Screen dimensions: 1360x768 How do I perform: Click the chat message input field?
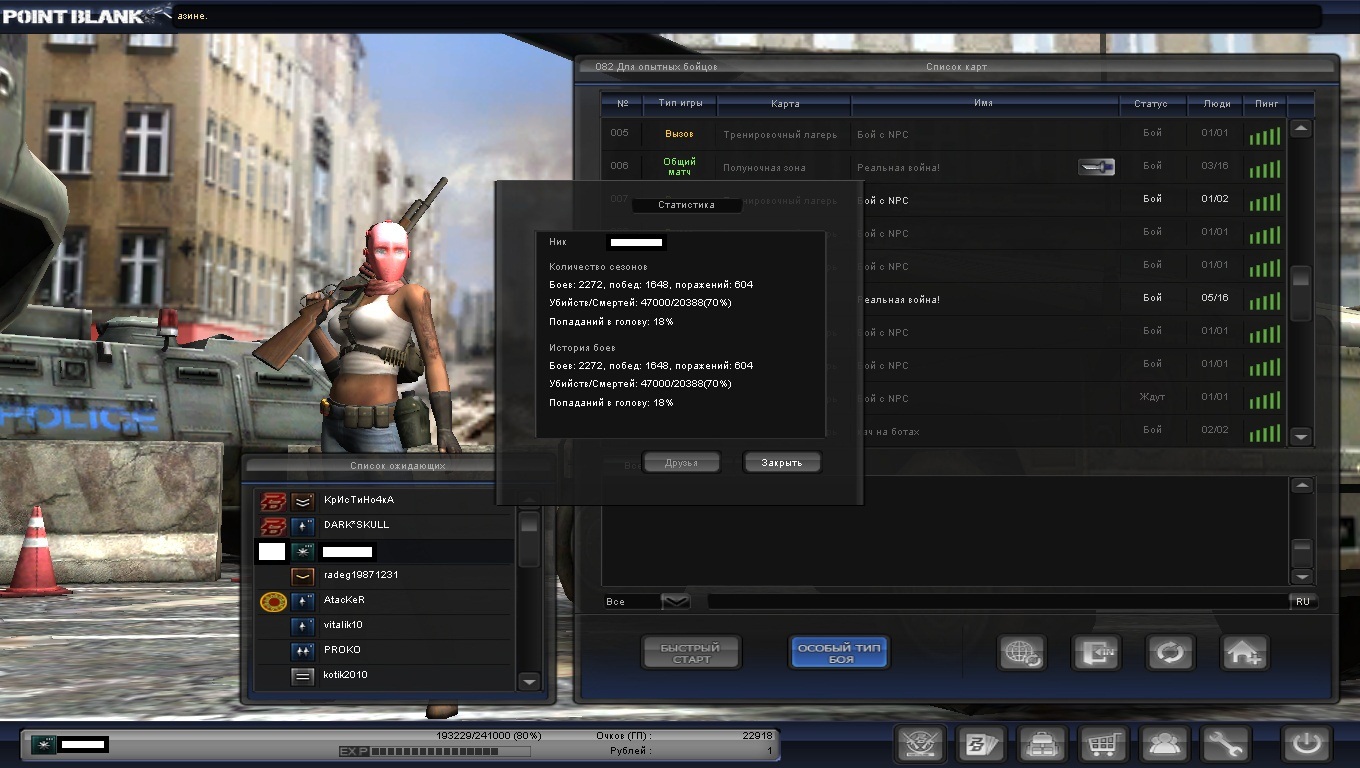(x=998, y=601)
